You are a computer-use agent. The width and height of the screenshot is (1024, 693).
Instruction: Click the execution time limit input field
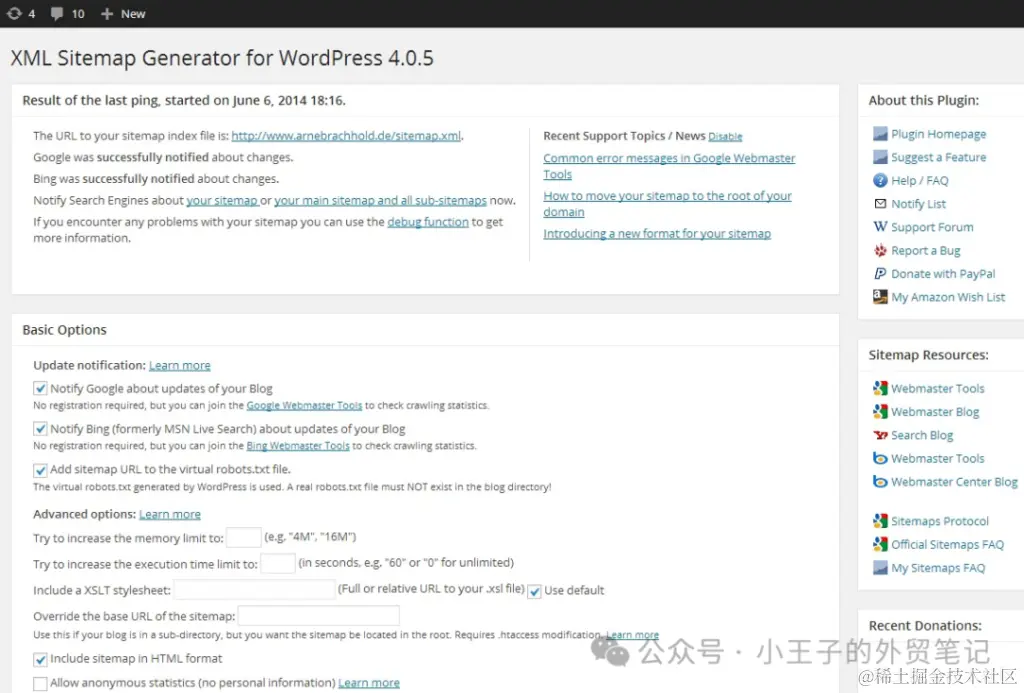tap(278, 563)
